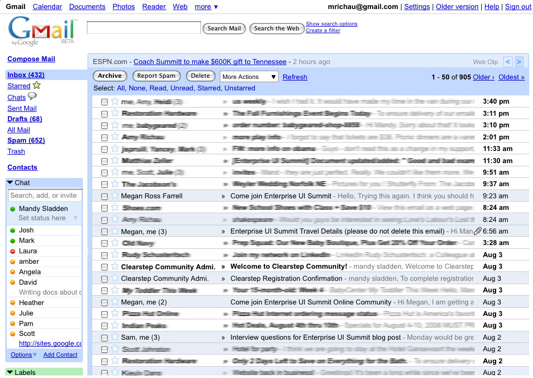Click Mark's green status dot

point(13,241)
